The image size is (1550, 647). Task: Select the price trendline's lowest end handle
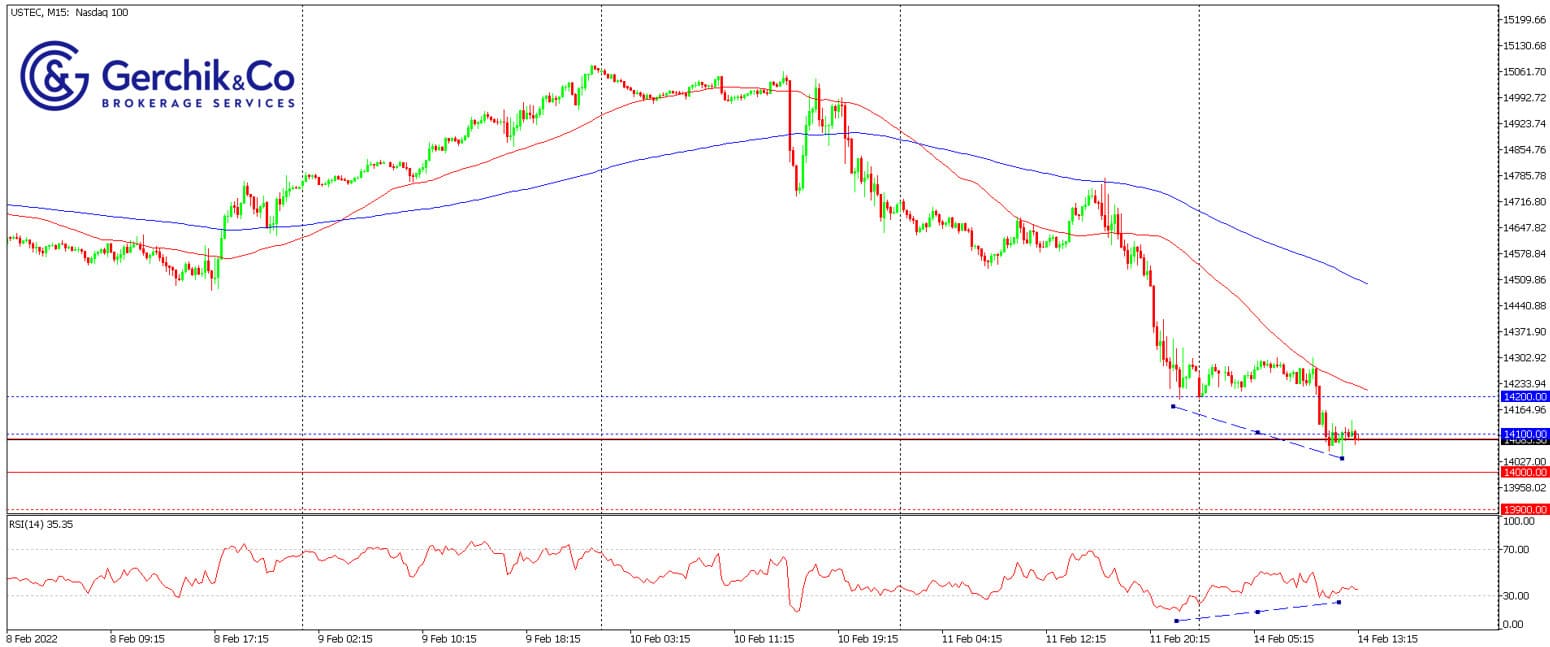point(1341,458)
